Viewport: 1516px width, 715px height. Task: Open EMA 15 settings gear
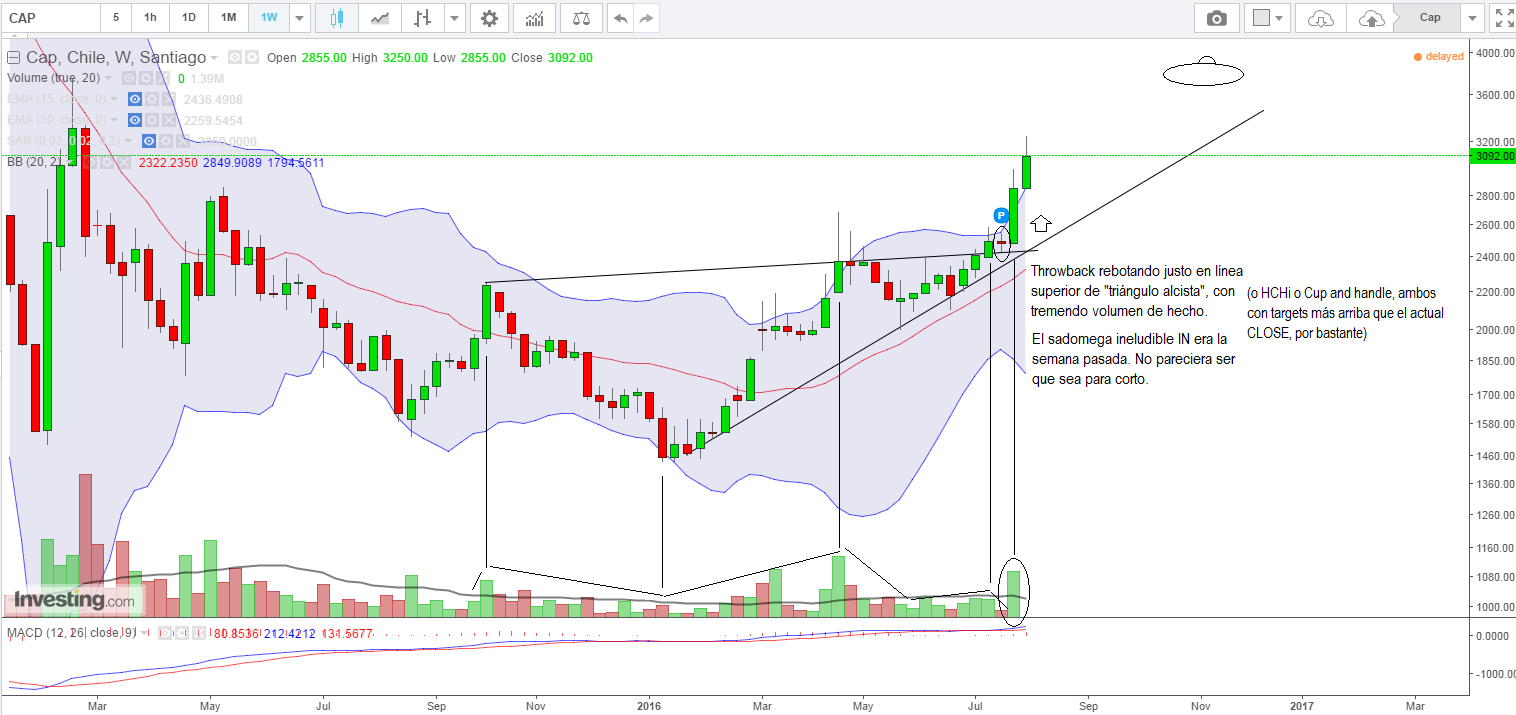tap(151, 99)
